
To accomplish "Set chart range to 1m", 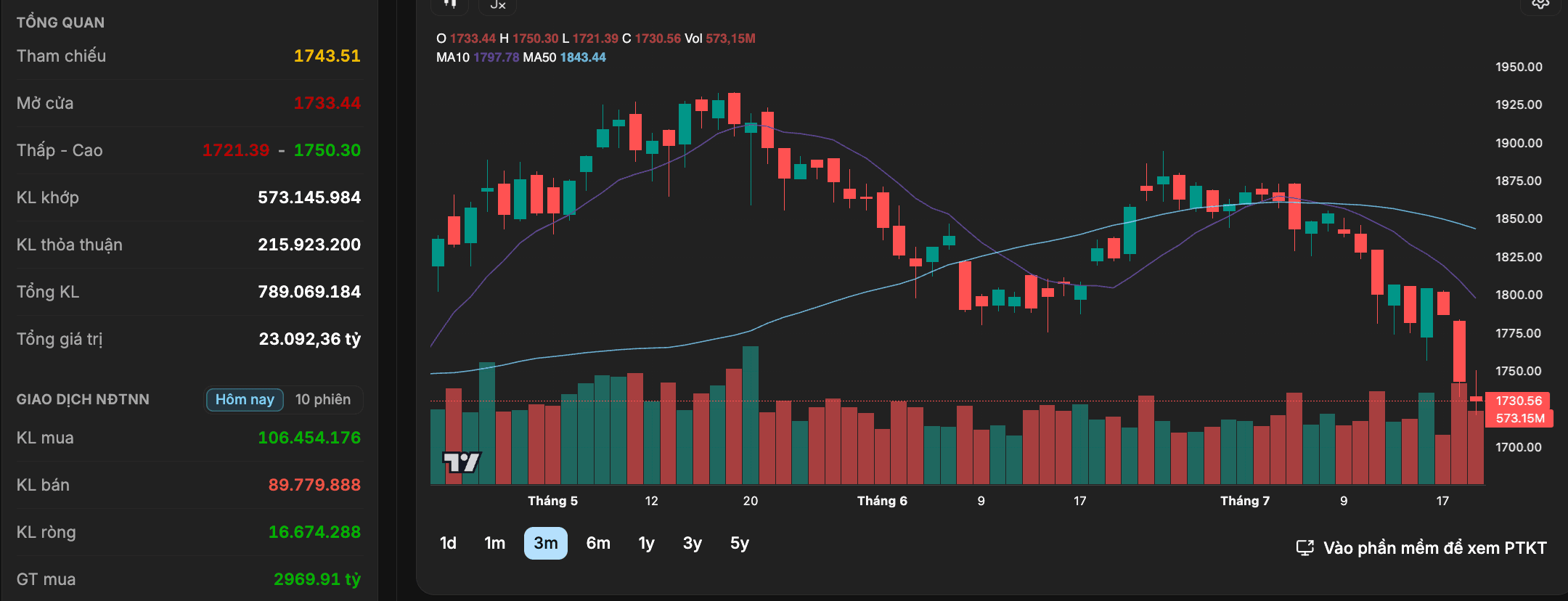I will point(495,543).
